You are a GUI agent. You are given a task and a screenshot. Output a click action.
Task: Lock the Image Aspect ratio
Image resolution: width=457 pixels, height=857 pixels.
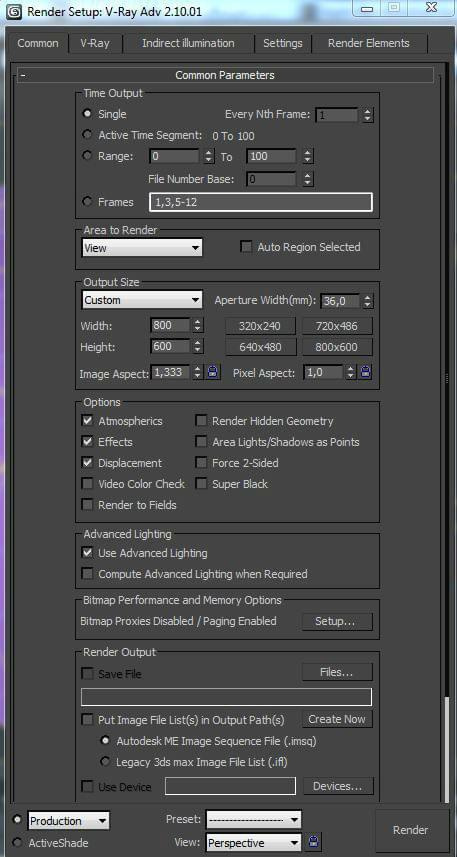tap(213, 373)
